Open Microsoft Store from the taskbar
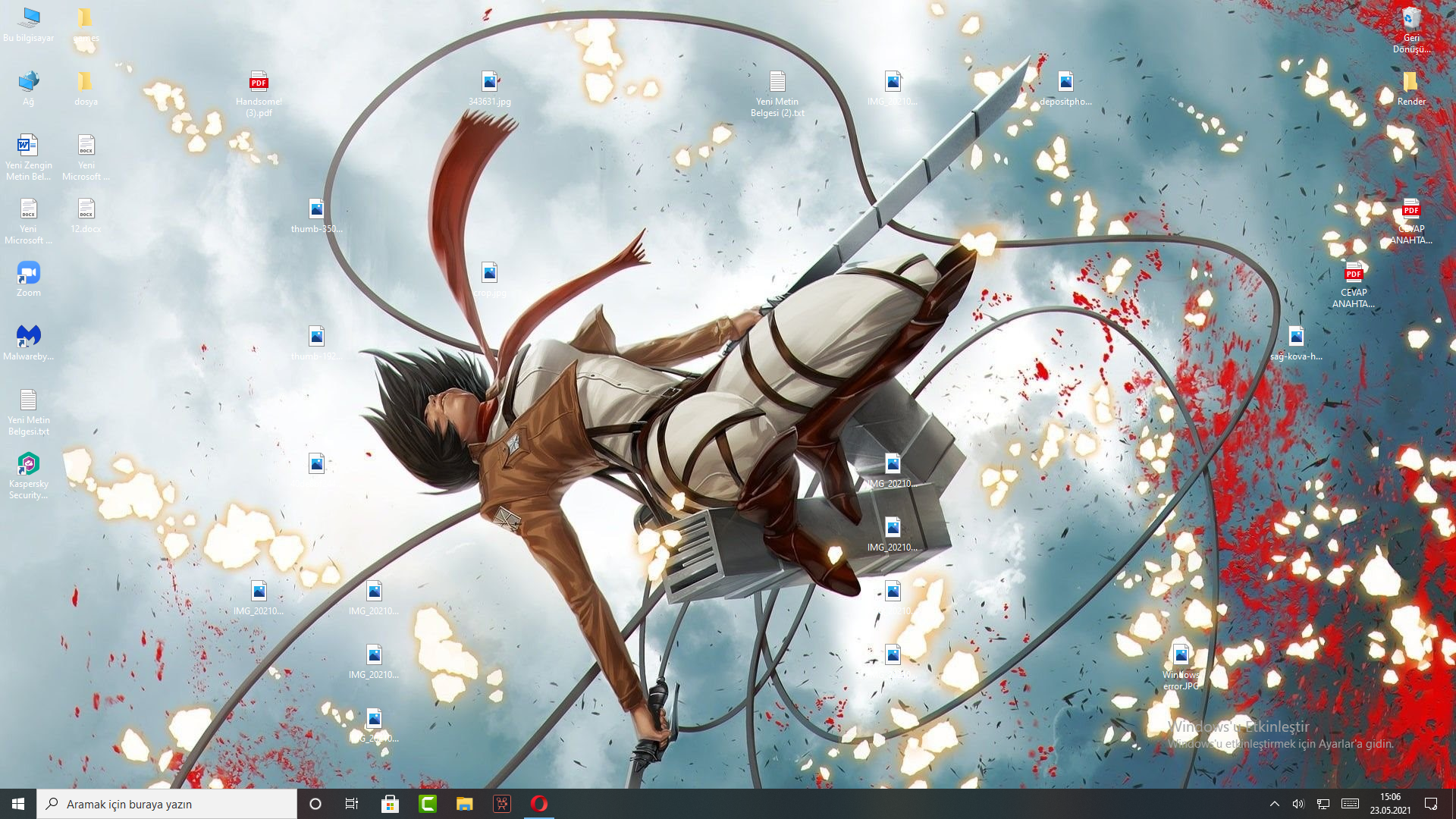 (390, 803)
